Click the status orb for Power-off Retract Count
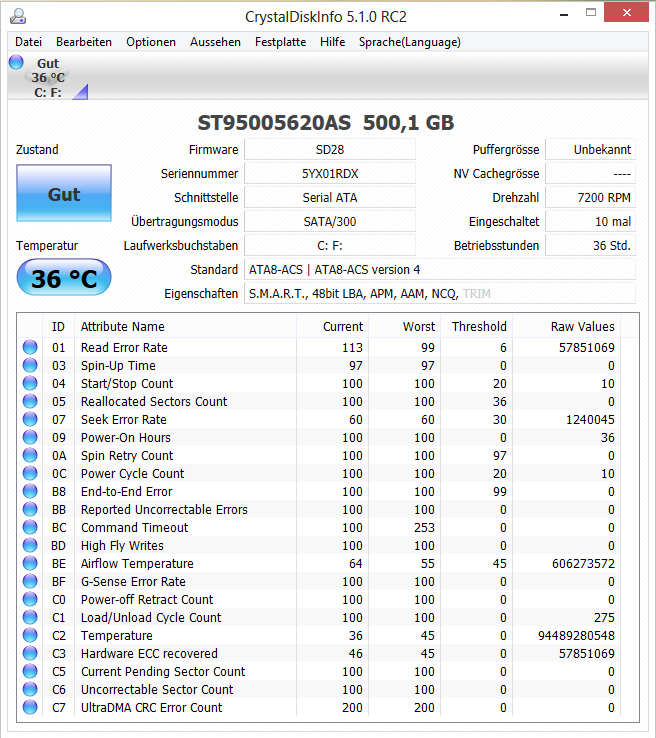Screen dimensions: 656x738 click(x=30, y=599)
